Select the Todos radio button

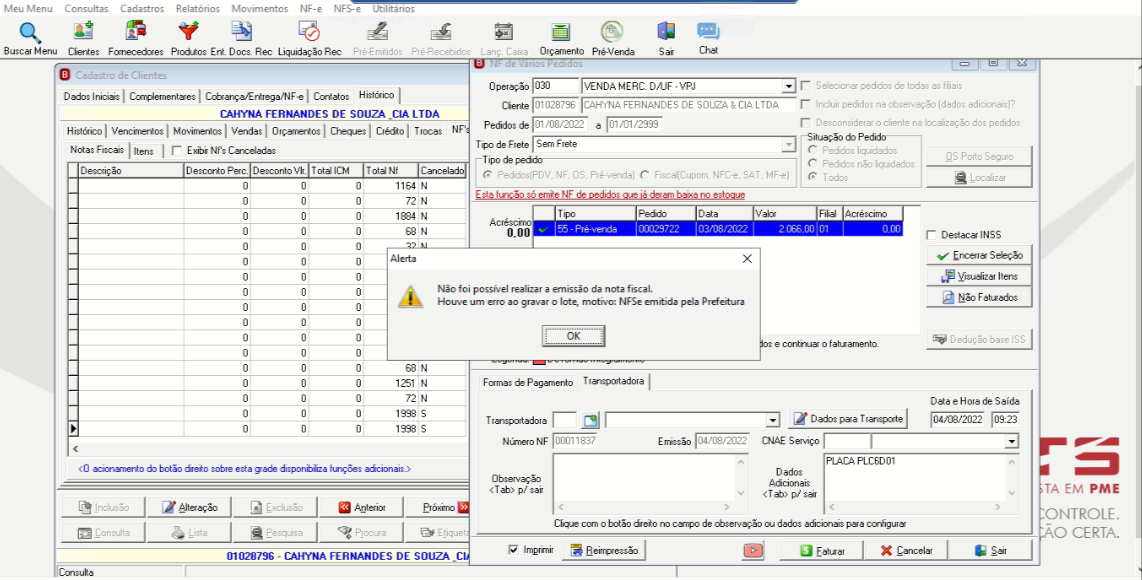pyautogui.click(x=813, y=177)
